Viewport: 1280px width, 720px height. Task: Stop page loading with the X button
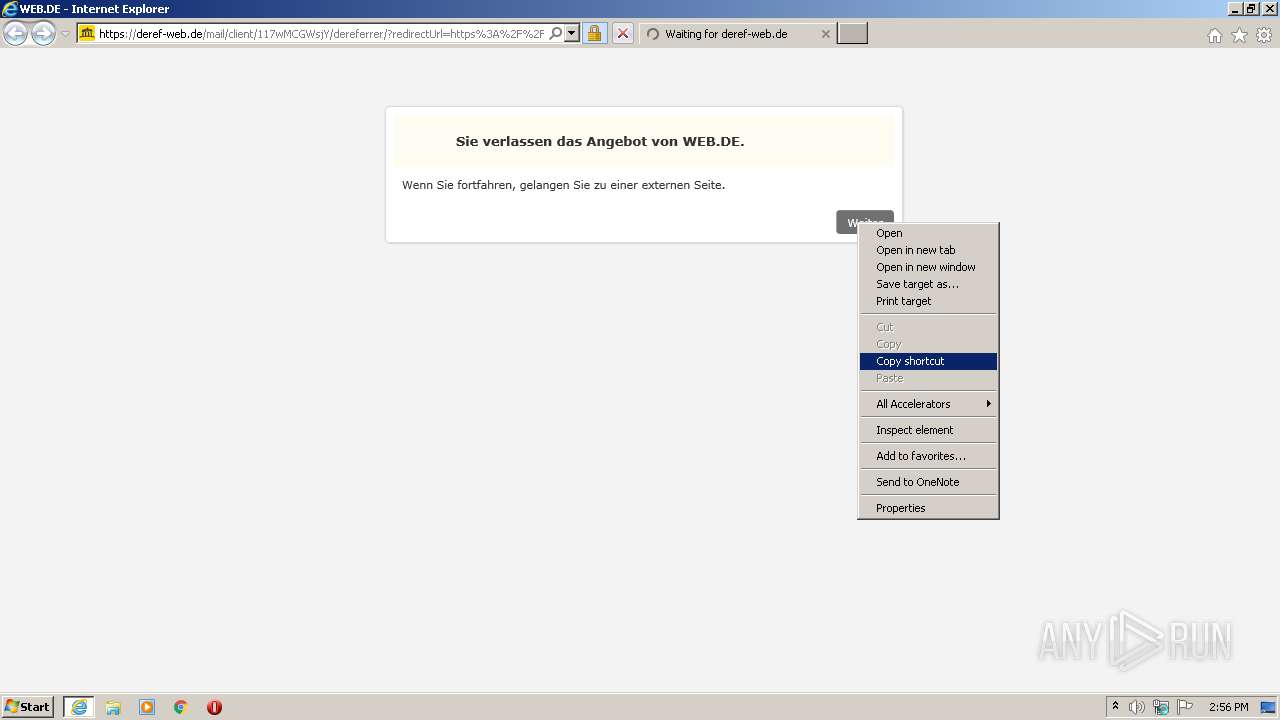[x=622, y=33]
